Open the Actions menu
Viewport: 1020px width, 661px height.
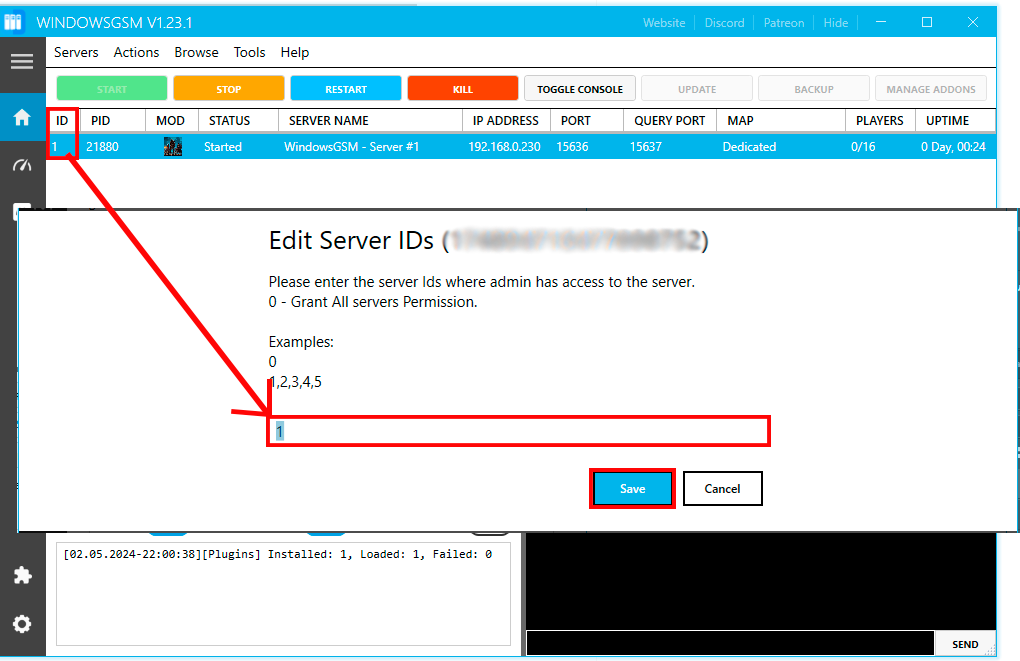[x=136, y=52]
